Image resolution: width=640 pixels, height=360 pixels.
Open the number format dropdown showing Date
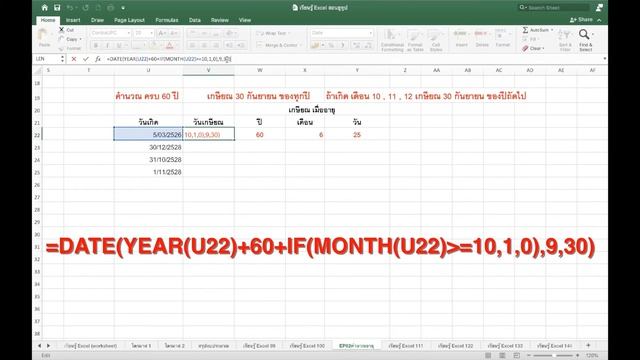342,33
